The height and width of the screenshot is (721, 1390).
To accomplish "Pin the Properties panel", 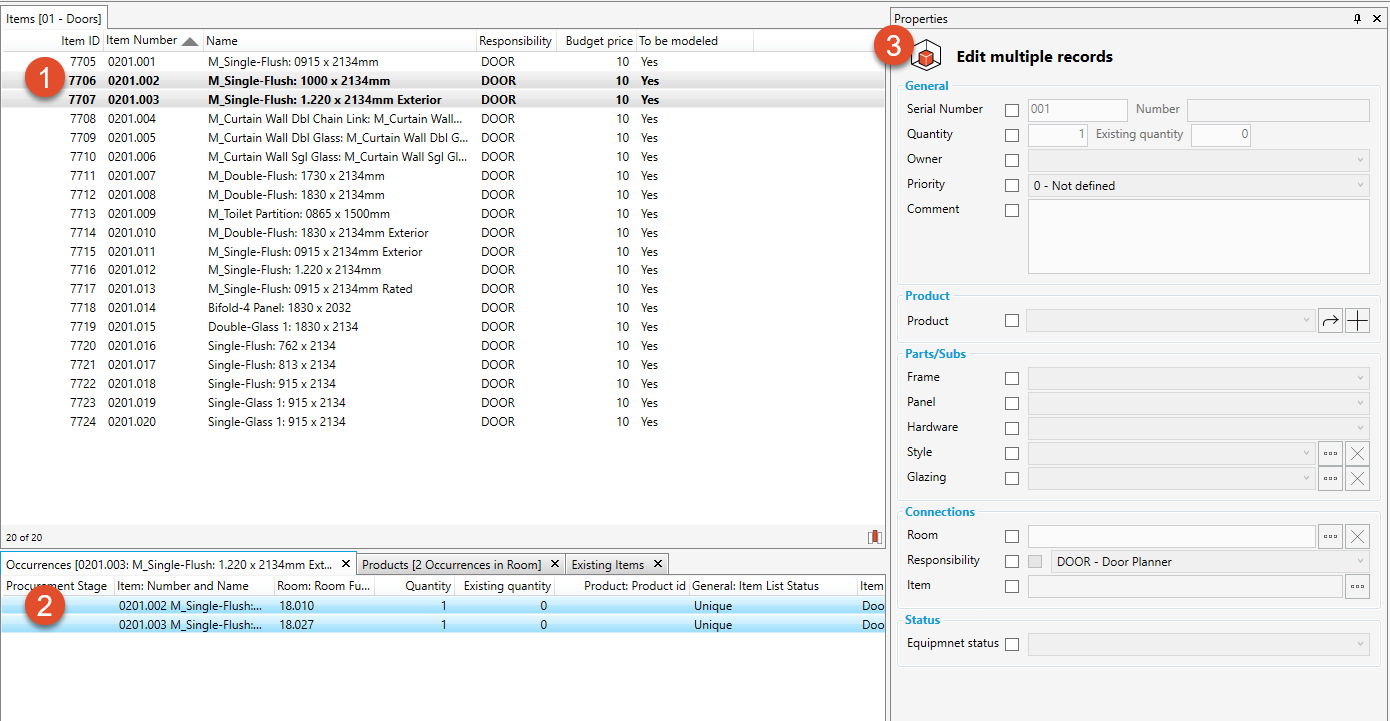I will pos(1357,19).
